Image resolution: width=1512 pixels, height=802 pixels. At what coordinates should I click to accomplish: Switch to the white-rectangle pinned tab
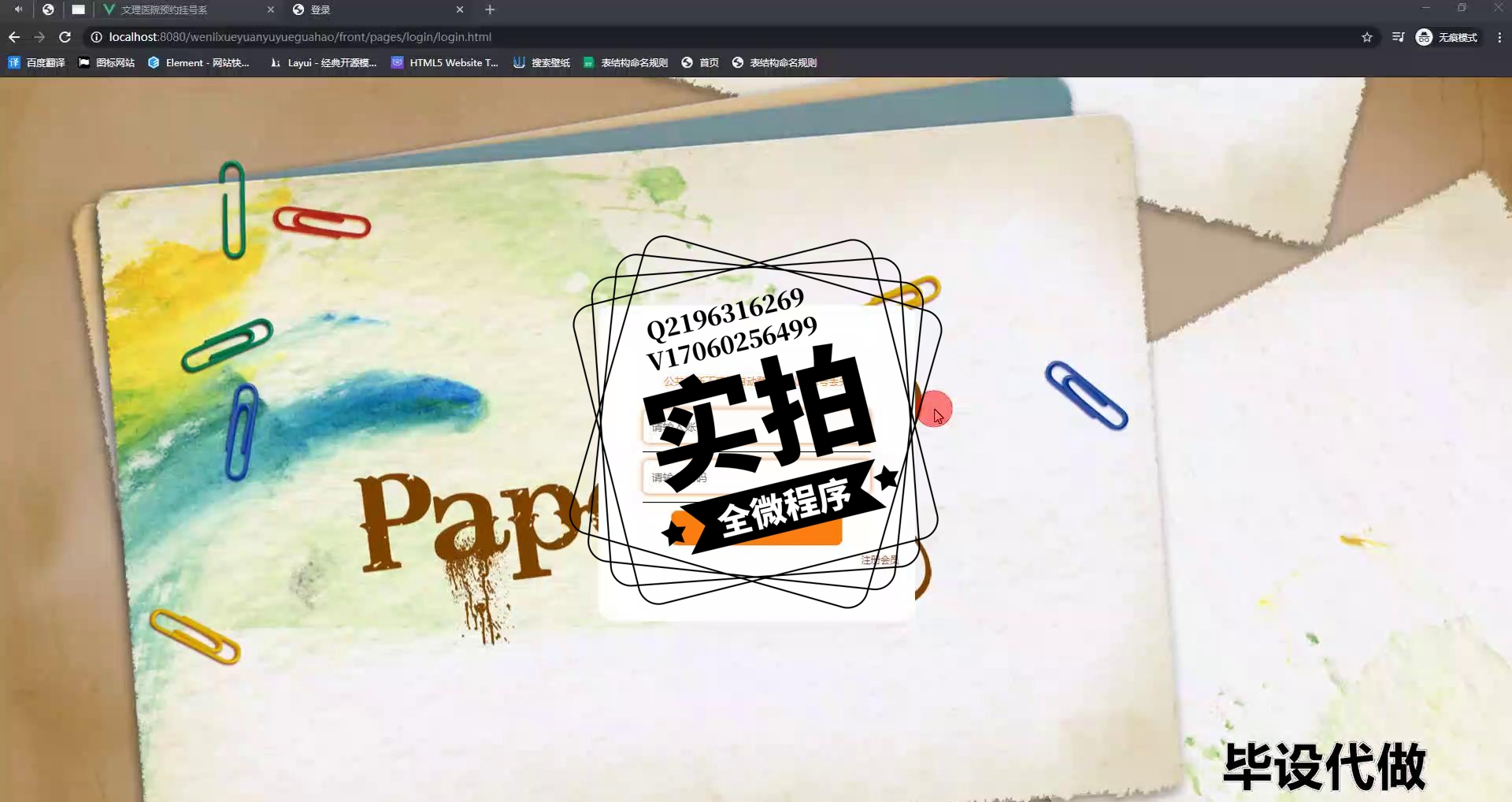(78, 9)
